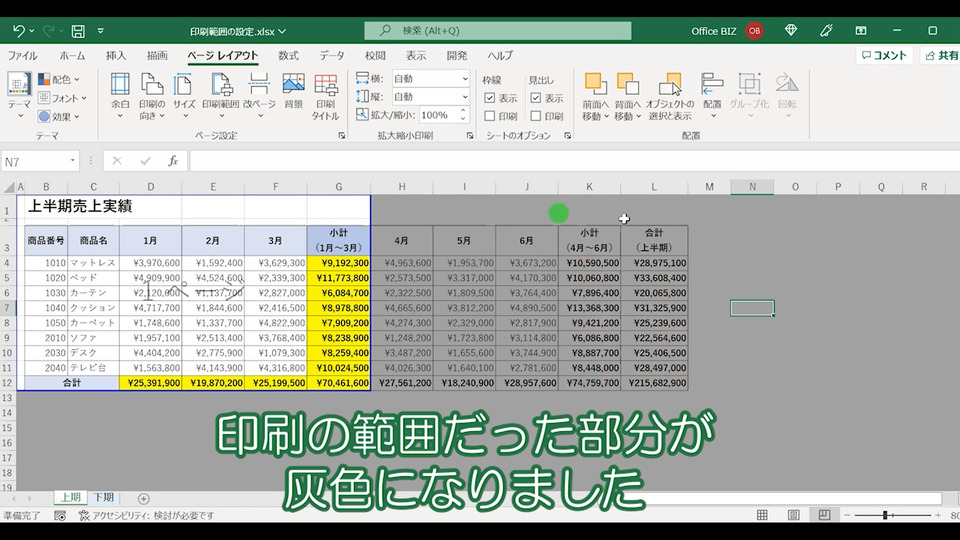The height and width of the screenshot is (540, 960).
Task: Toggle the 見出し 印刷 checkbox
Action: [536, 115]
